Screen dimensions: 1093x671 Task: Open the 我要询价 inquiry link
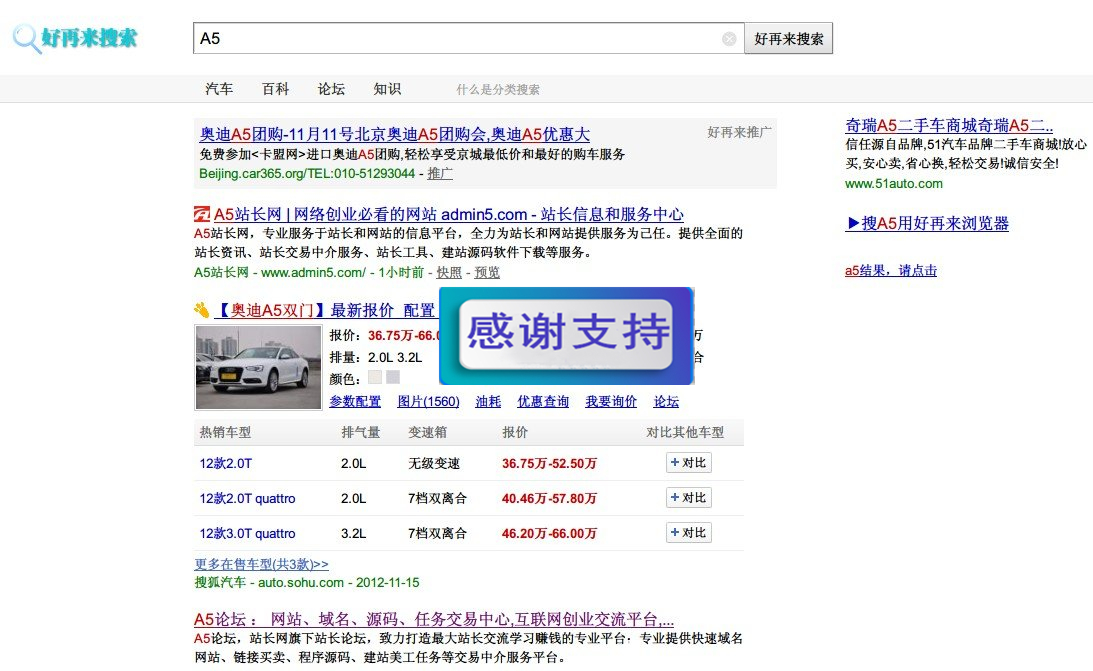[611, 401]
